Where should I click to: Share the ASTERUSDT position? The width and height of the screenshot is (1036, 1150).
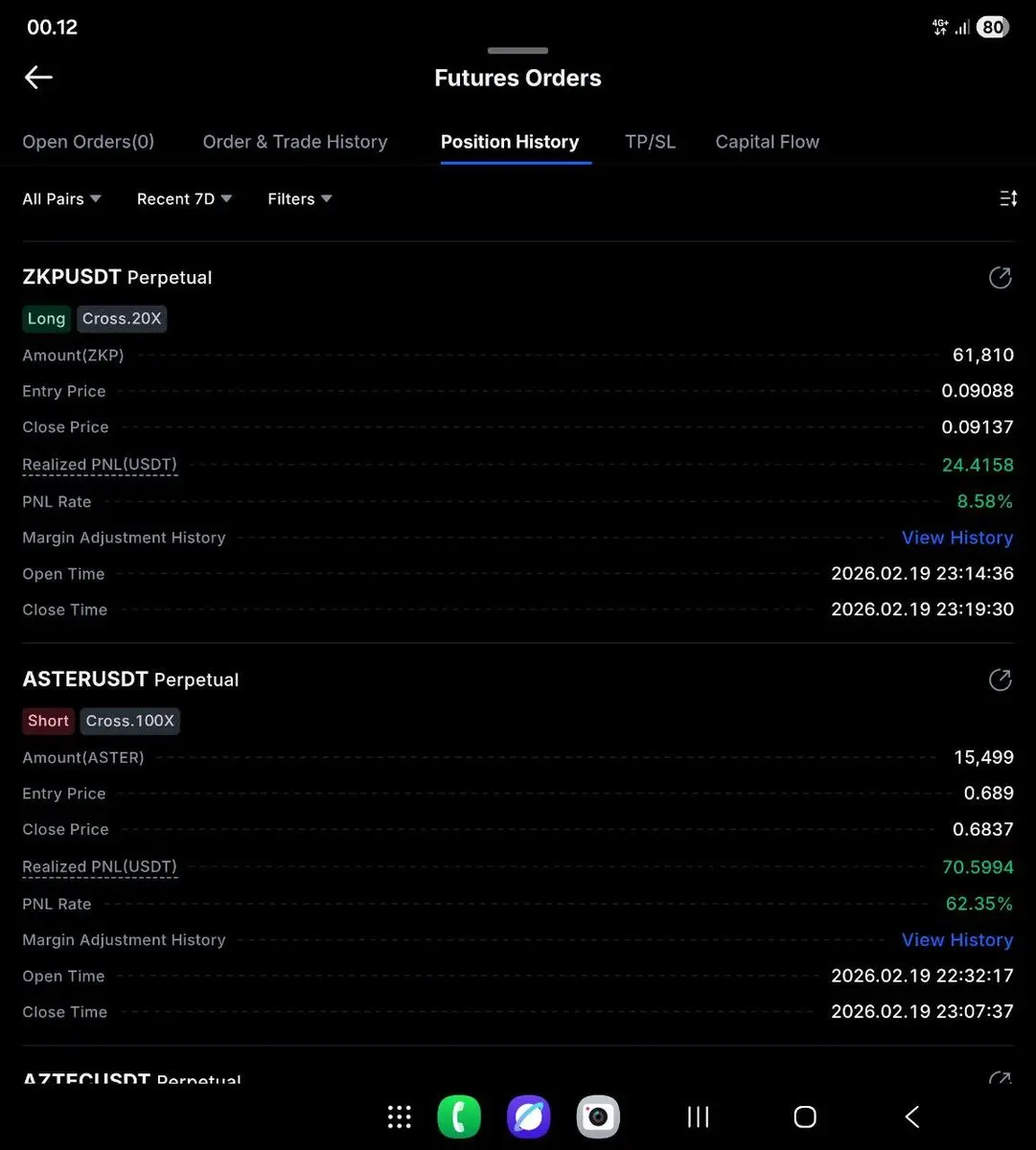tap(1000, 679)
